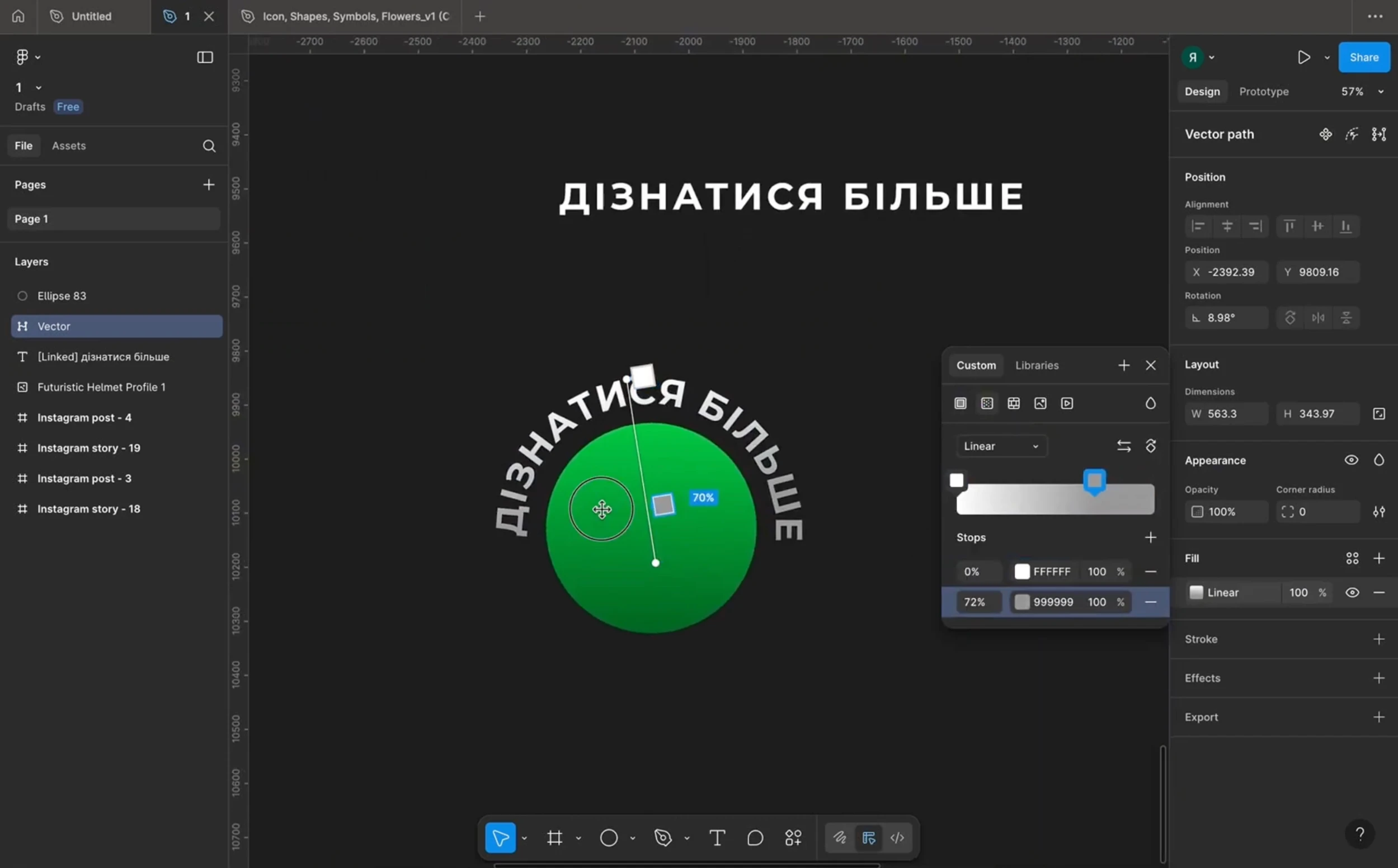
Task: Remove the 999999 gradient stop
Action: click(1150, 602)
